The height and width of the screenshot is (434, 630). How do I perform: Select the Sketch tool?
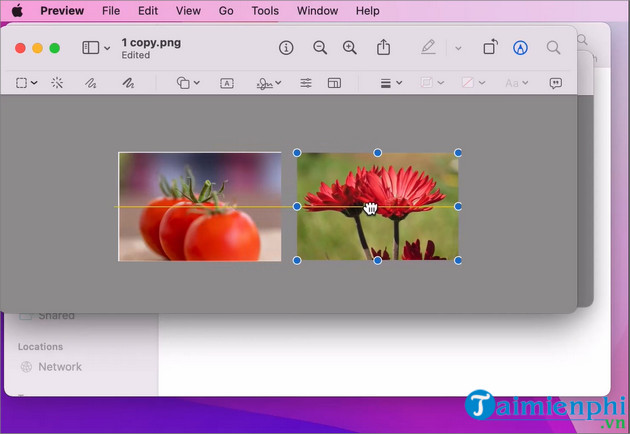[x=90, y=83]
